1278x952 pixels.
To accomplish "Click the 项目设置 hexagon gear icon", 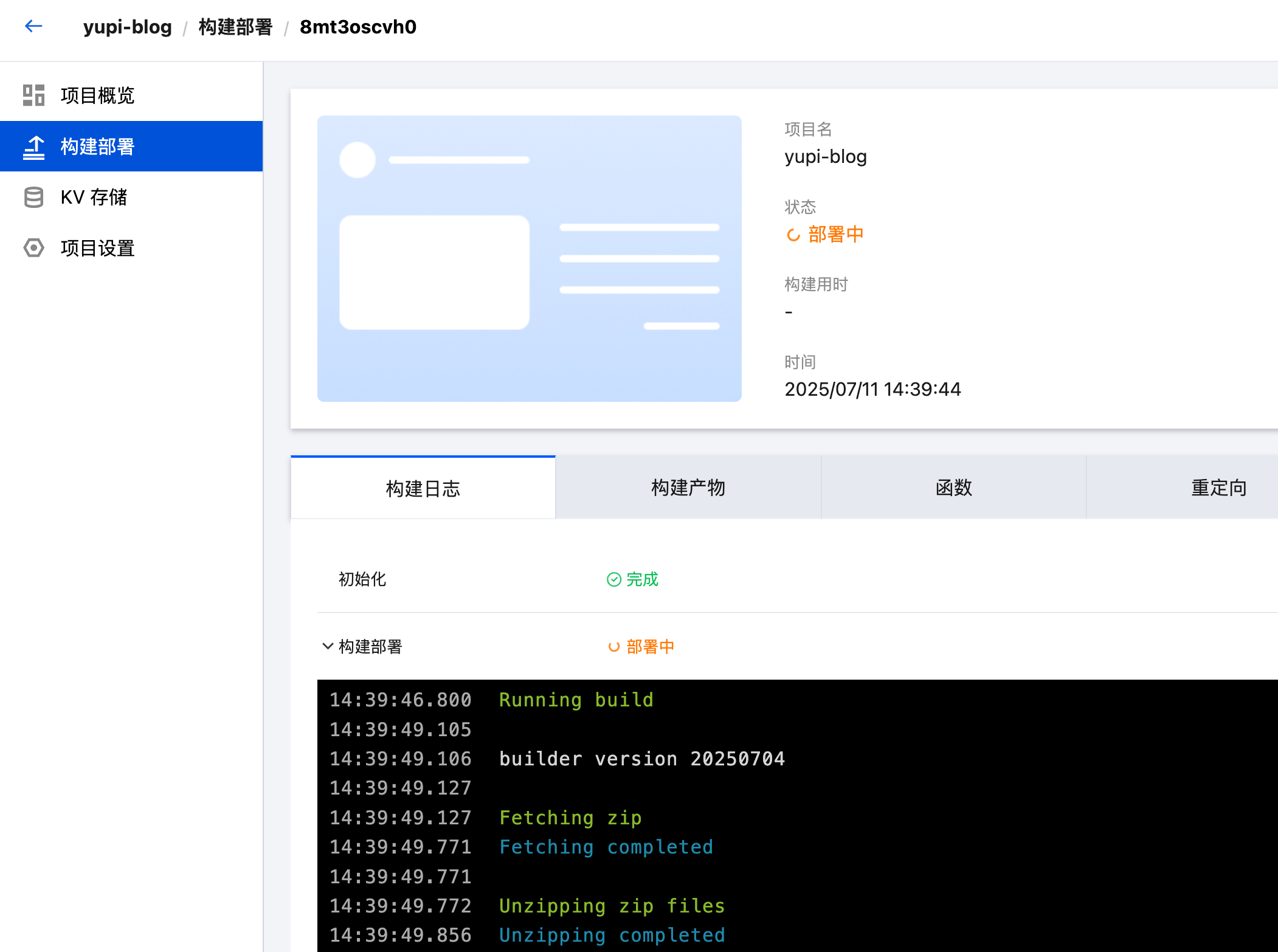I will (x=33, y=248).
